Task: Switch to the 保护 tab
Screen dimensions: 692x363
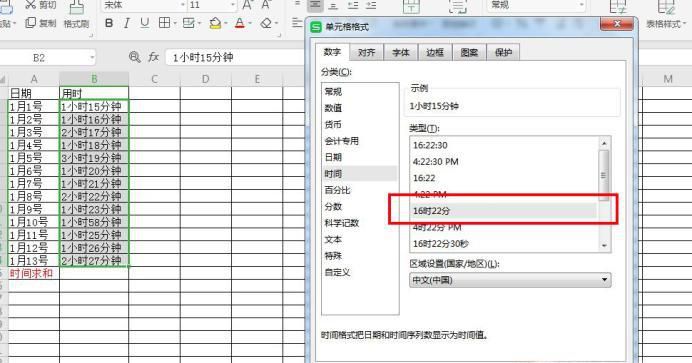Action: (503, 52)
